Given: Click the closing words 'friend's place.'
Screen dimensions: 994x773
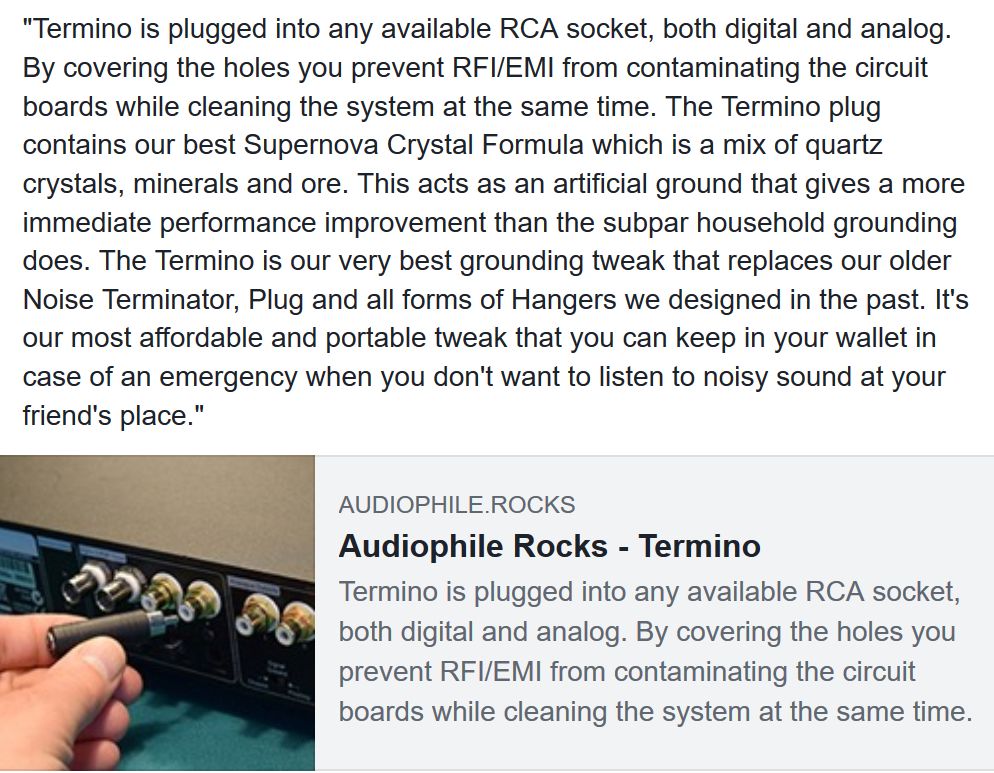Looking at the screenshot, I should [113, 415].
